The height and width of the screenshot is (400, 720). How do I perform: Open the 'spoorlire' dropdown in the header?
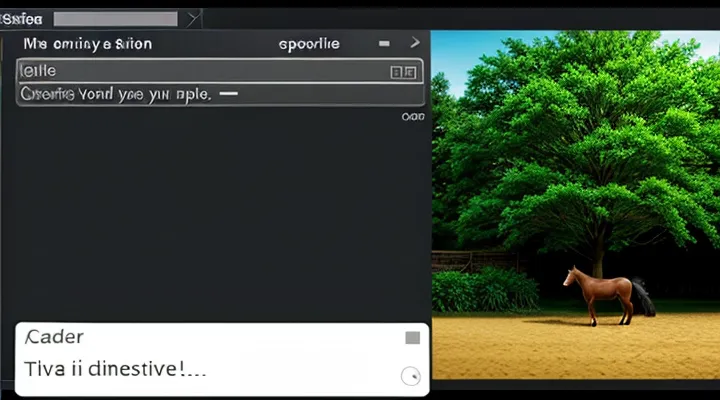pyautogui.click(x=308, y=44)
